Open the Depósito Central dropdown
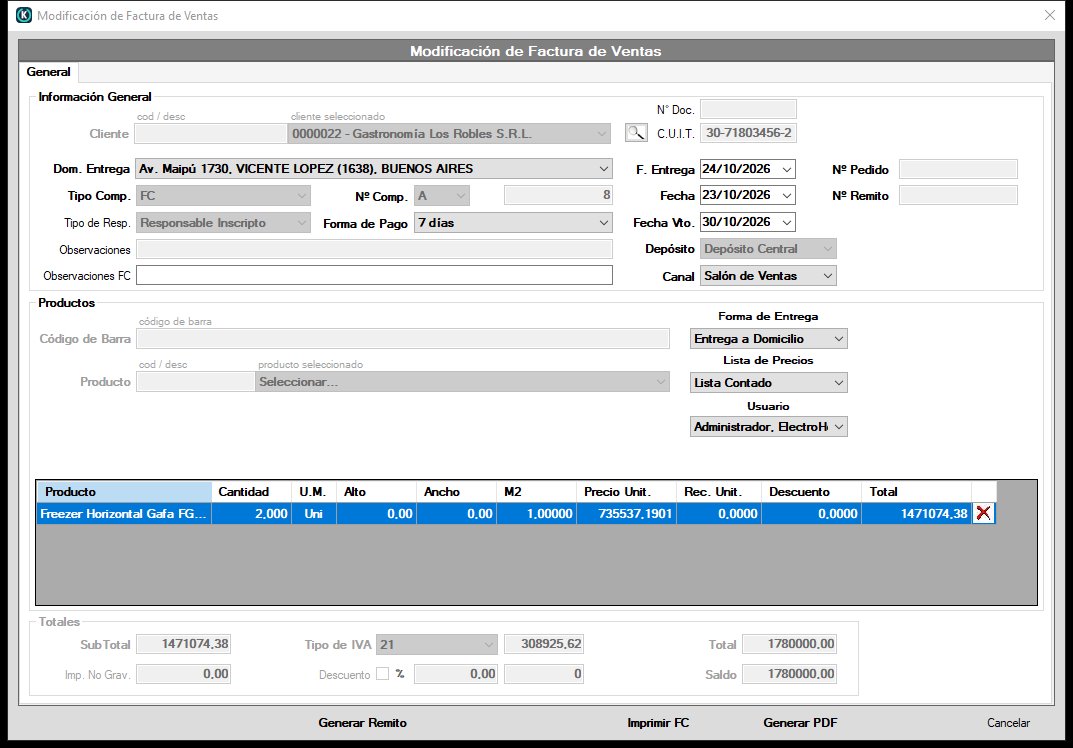 point(827,249)
